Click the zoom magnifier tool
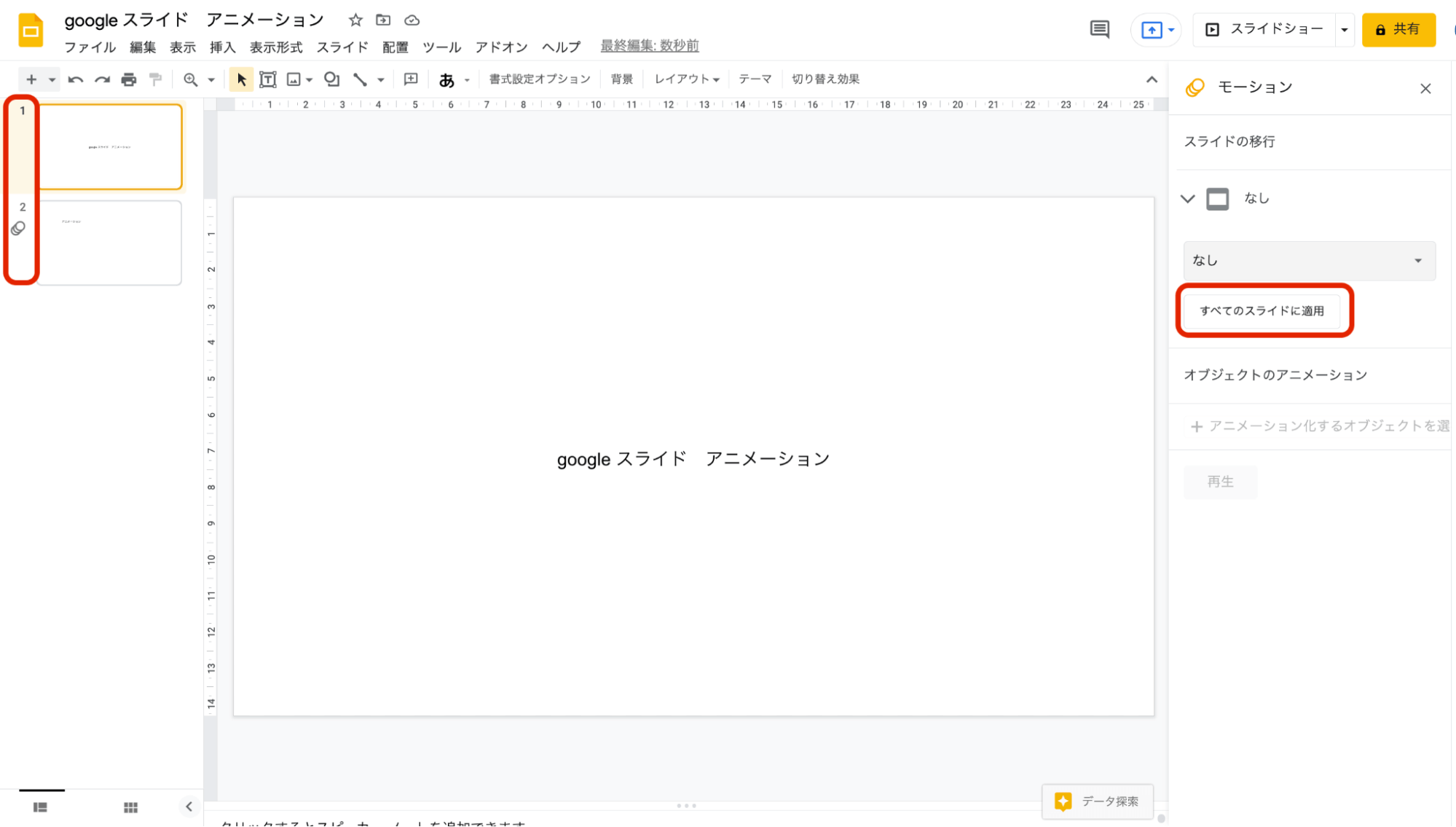The width and height of the screenshot is (1456, 827). [x=191, y=79]
